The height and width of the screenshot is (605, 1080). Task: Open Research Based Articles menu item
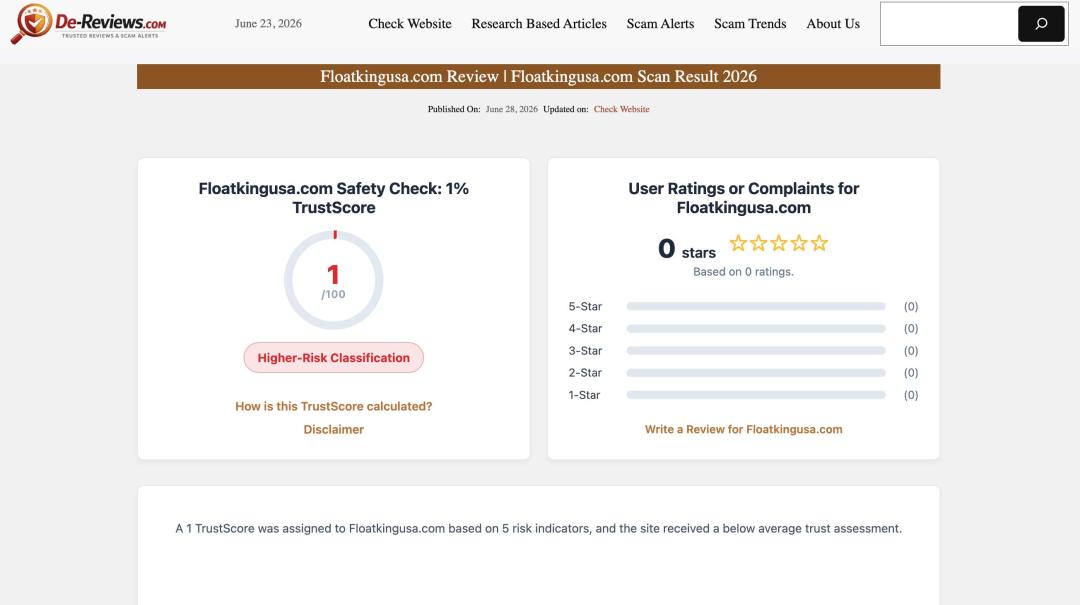(539, 23)
